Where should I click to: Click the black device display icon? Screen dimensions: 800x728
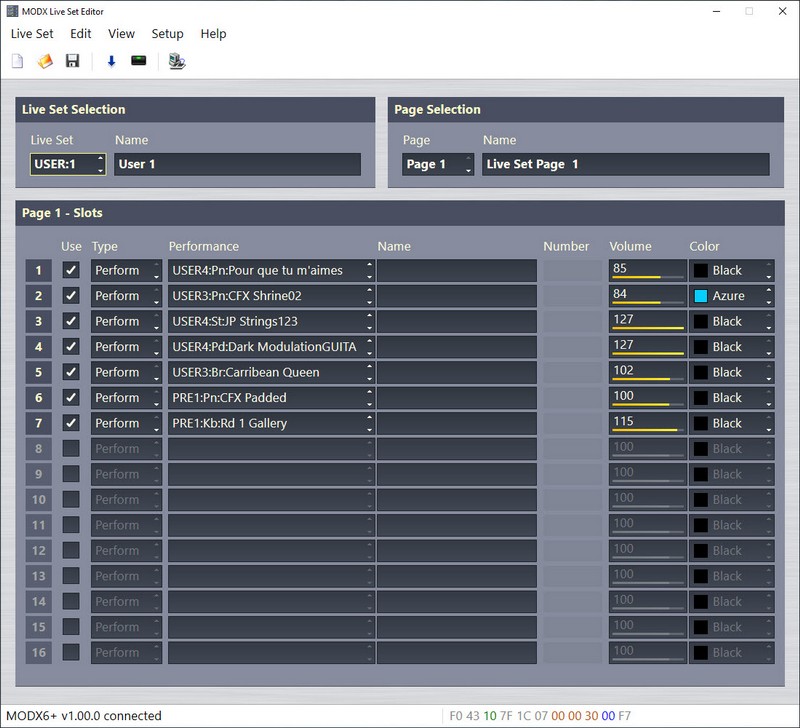[138, 62]
